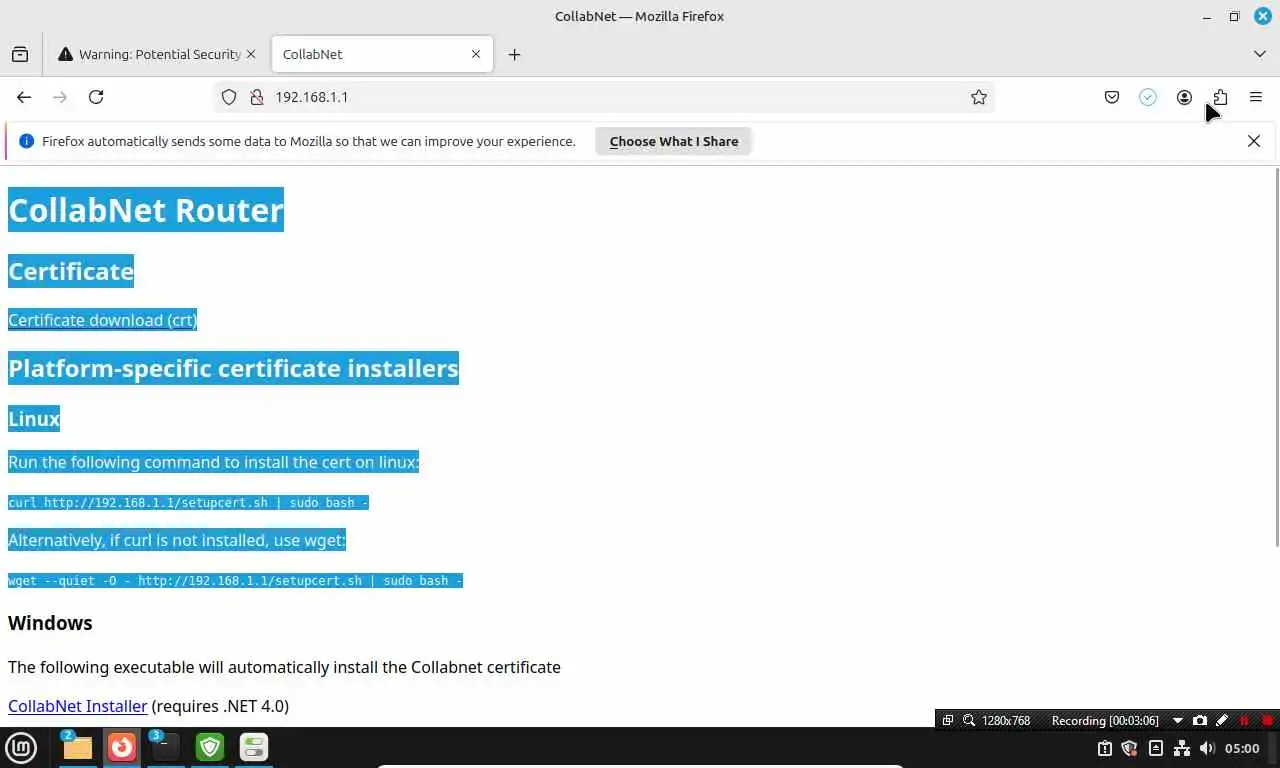Click the address bar showing 192.168.1.1
Image resolution: width=1280 pixels, height=768 pixels.
[x=605, y=97]
